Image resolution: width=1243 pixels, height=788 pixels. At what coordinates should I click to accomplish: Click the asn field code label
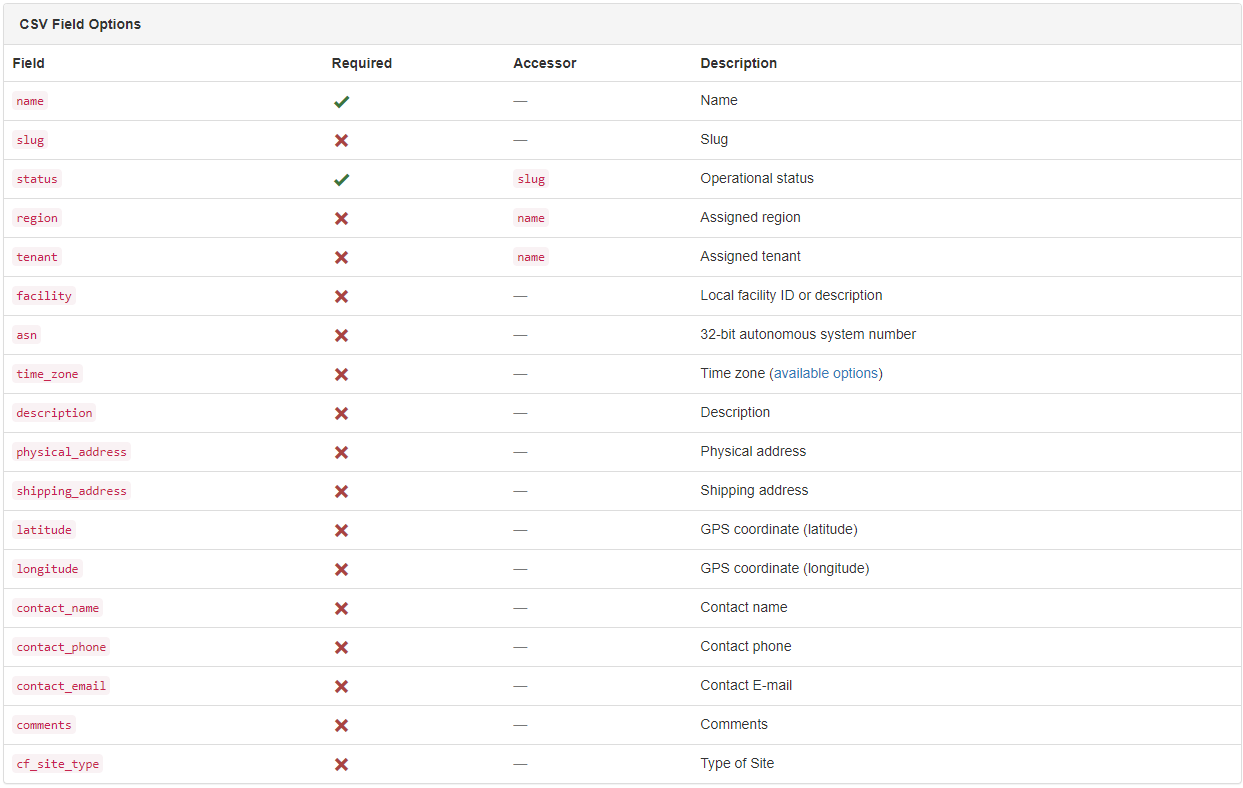[27, 335]
